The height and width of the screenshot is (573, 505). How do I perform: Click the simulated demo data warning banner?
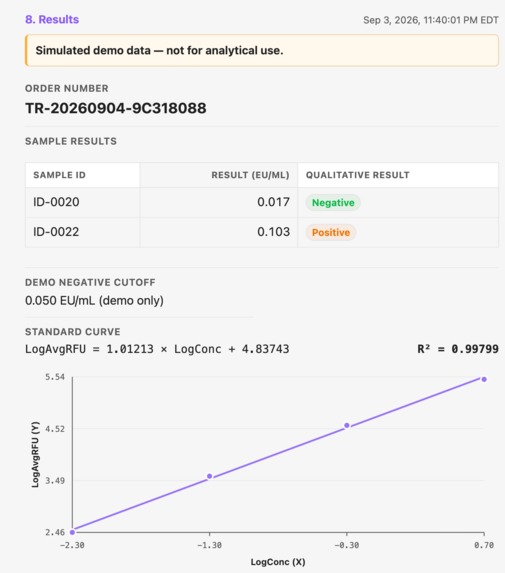262,50
